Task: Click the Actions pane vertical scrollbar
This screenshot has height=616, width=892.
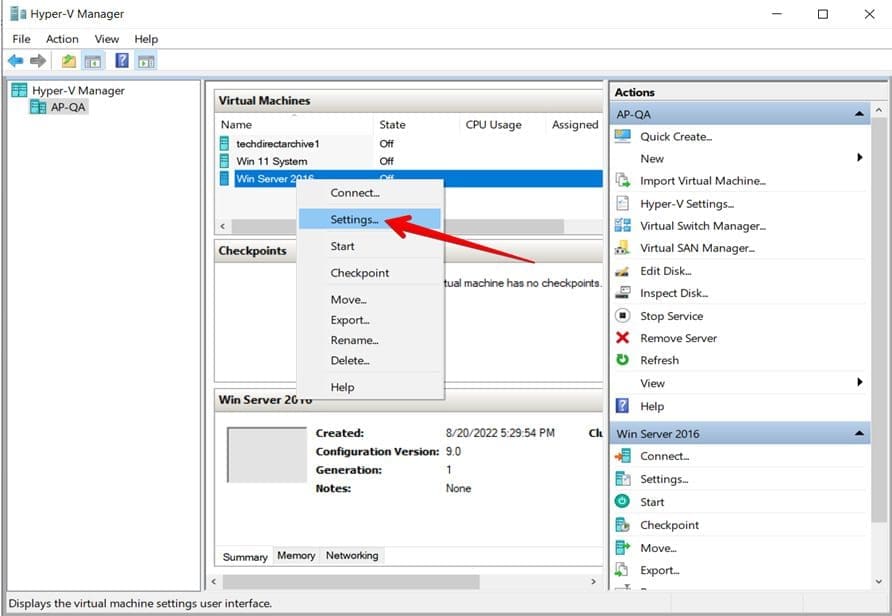Action: point(880,300)
